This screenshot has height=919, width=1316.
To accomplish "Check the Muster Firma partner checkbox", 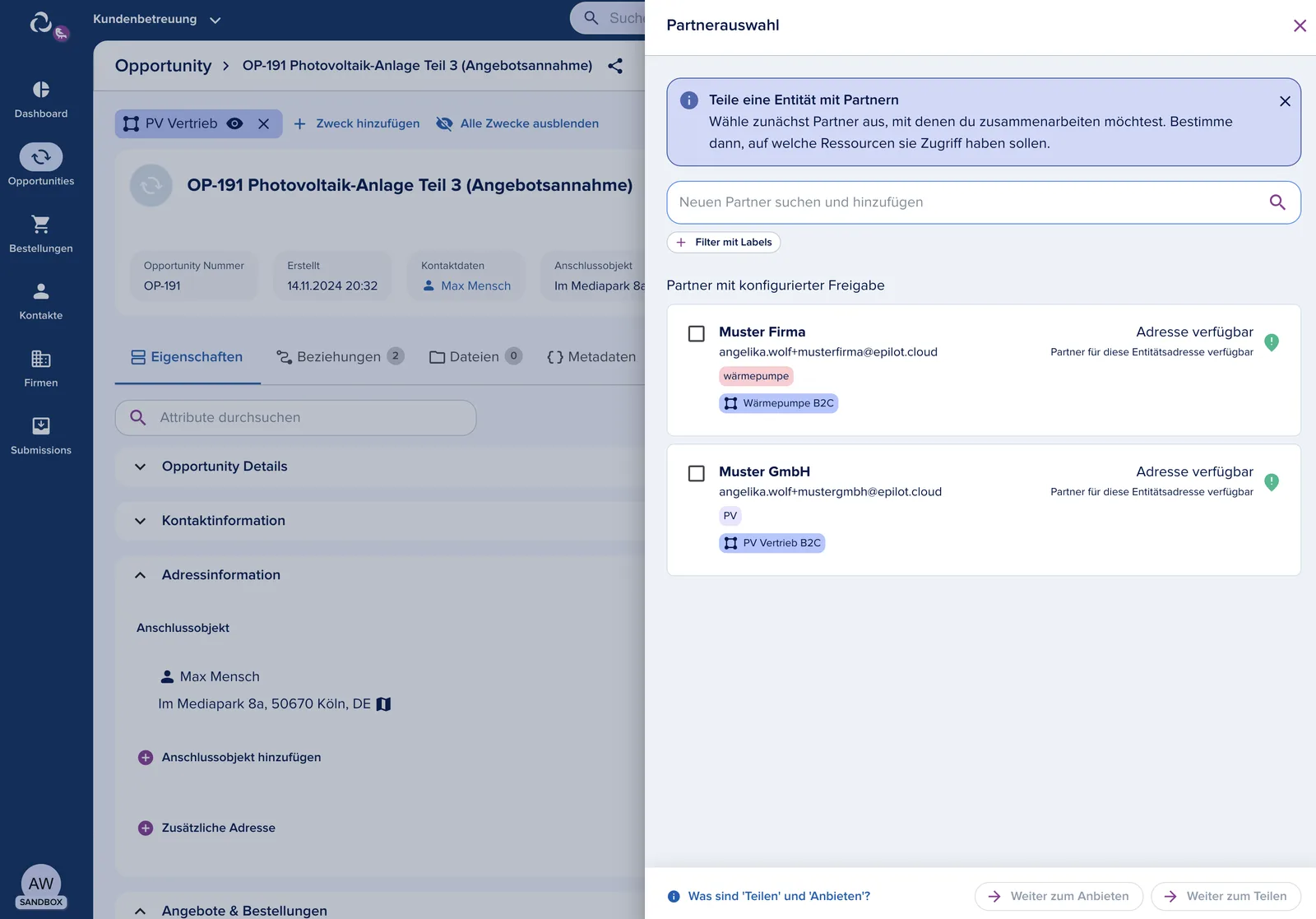I will [x=697, y=333].
